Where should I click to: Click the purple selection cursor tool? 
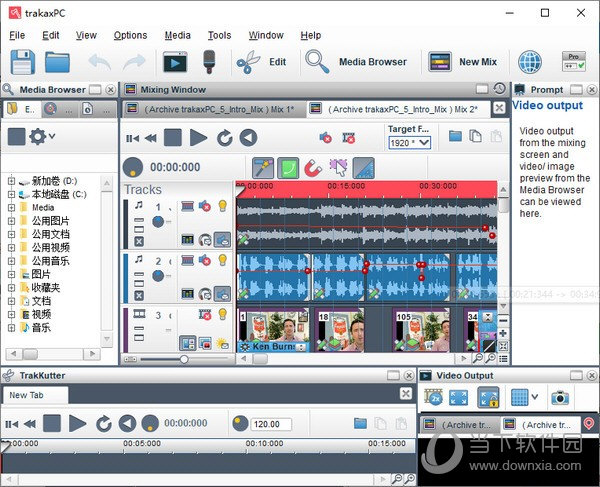[x=338, y=168]
